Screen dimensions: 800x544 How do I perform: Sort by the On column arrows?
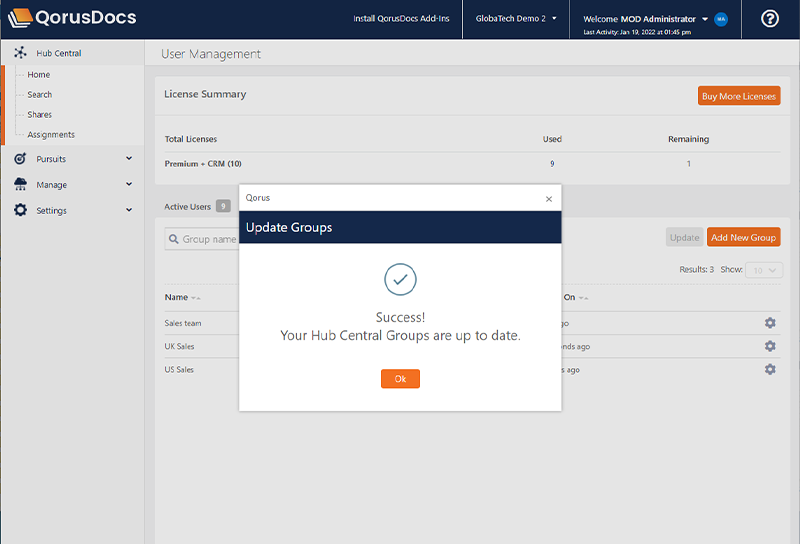(583, 298)
